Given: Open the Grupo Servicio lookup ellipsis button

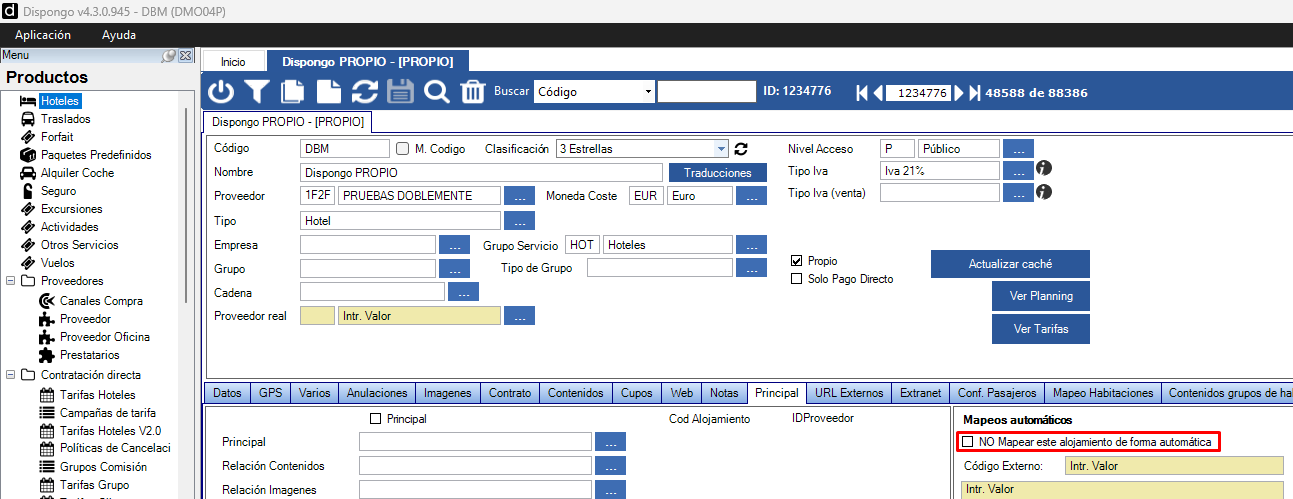Looking at the screenshot, I should coord(751,244).
